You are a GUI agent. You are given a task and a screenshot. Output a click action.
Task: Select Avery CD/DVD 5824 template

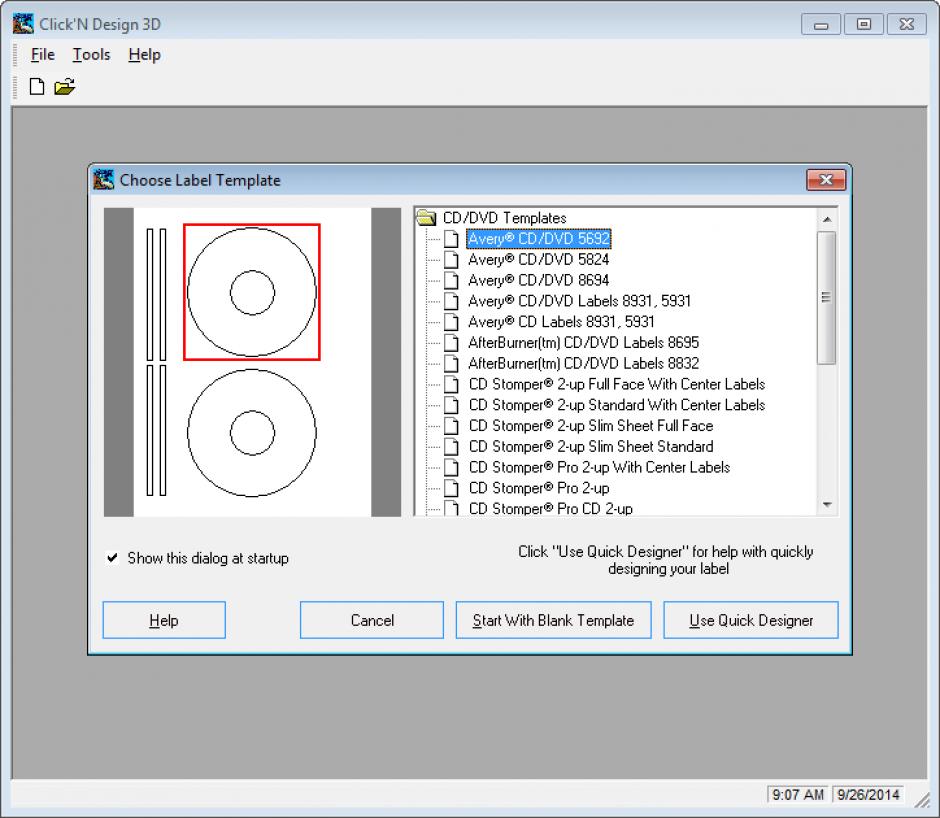(x=538, y=260)
